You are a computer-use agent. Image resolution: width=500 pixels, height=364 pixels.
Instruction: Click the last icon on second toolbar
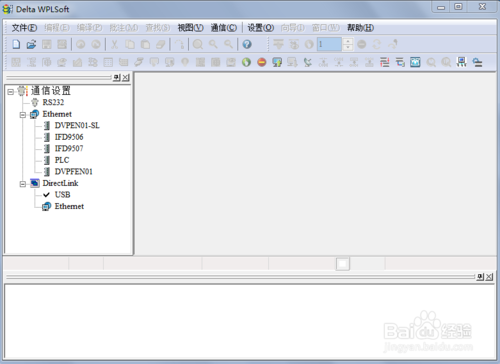(x=477, y=62)
